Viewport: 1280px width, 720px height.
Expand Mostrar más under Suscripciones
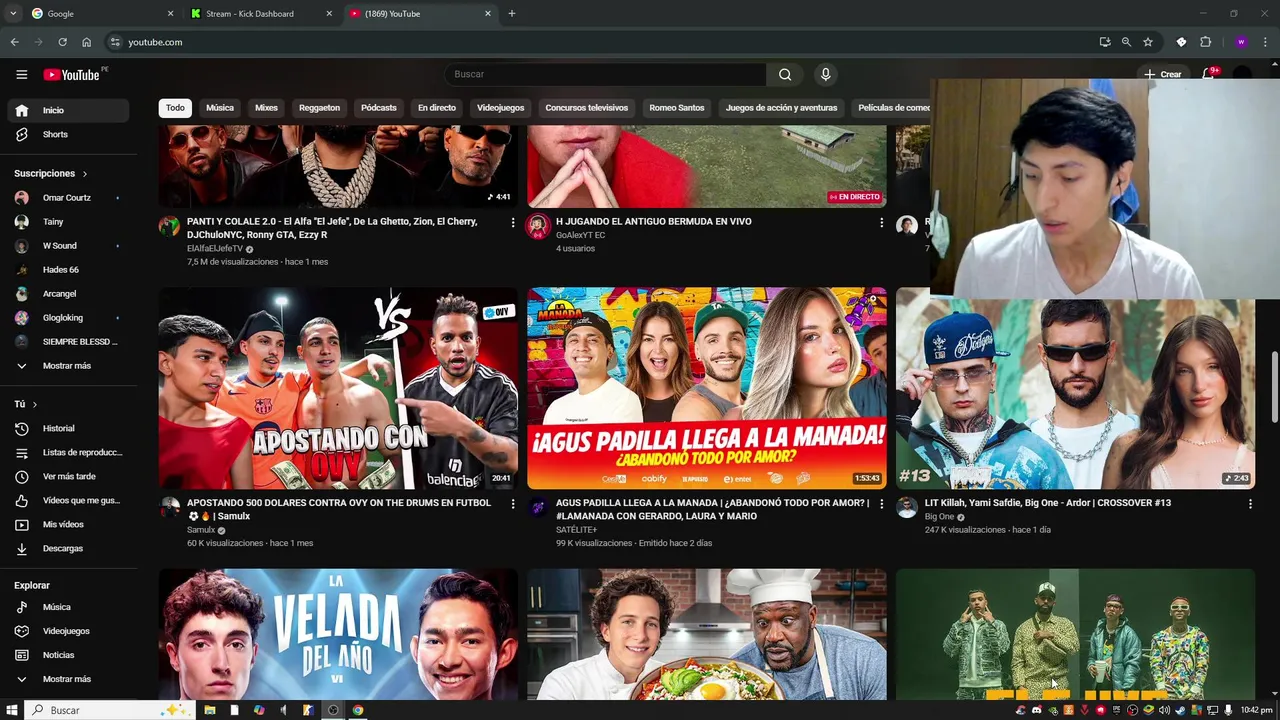(66, 366)
